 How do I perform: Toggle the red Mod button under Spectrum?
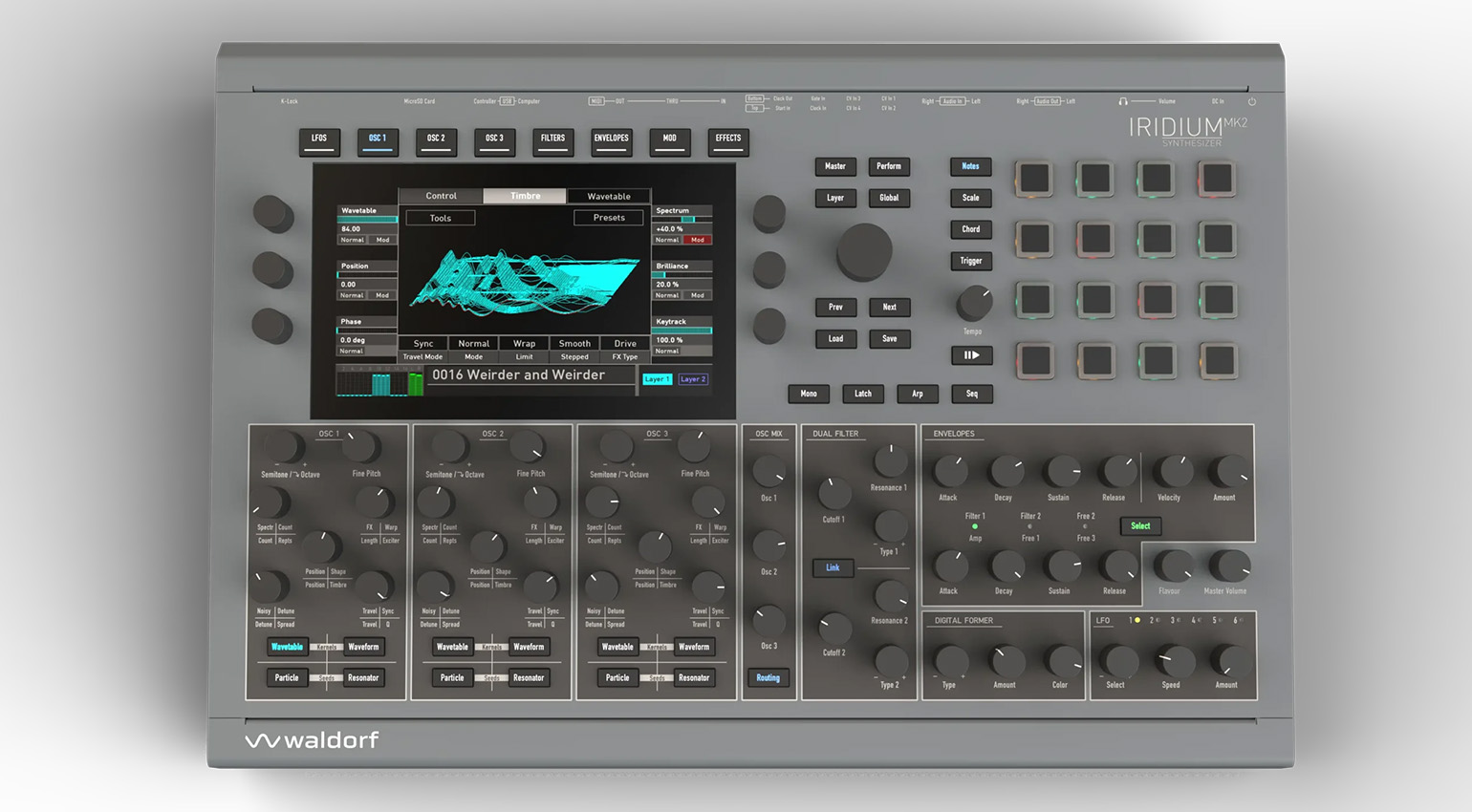(698, 240)
